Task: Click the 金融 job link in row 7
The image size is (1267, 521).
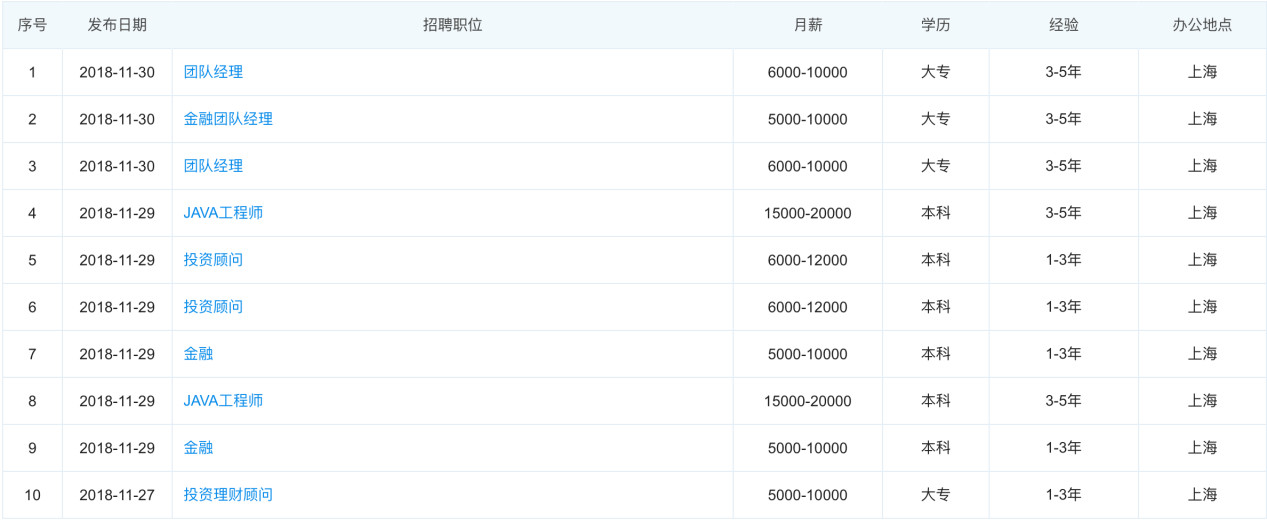Action: tap(198, 354)
